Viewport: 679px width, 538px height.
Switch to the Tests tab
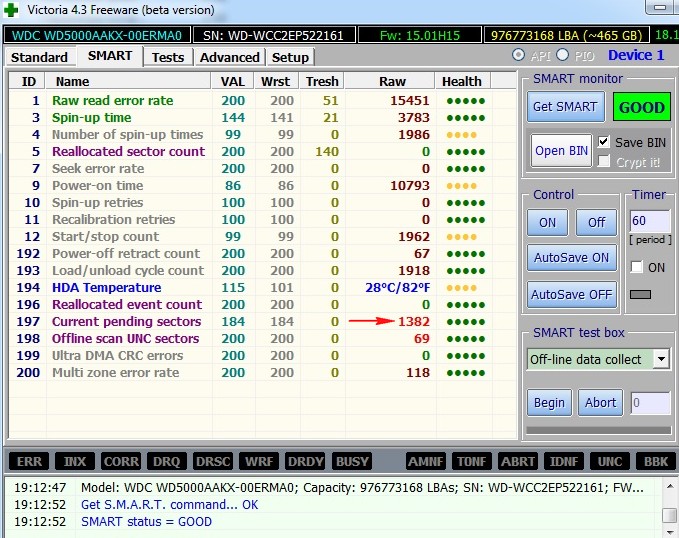[168, 57]
